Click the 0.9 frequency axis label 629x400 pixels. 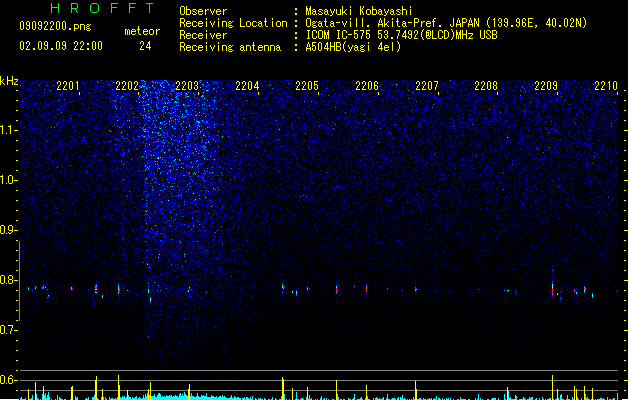tap(8, 230)
